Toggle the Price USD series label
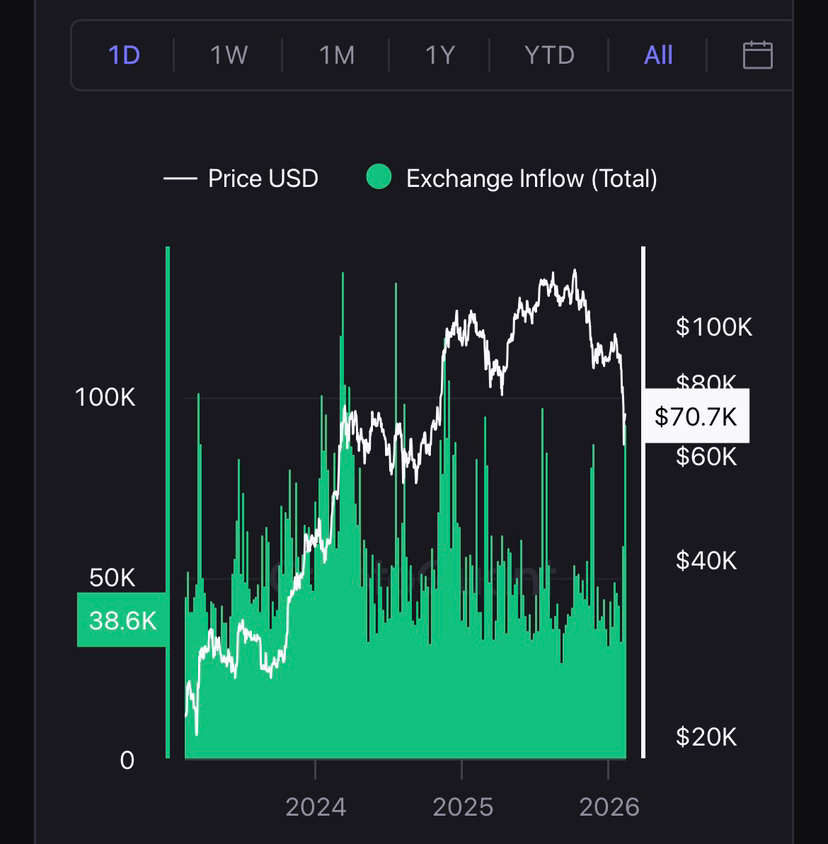 coord(263,179)
